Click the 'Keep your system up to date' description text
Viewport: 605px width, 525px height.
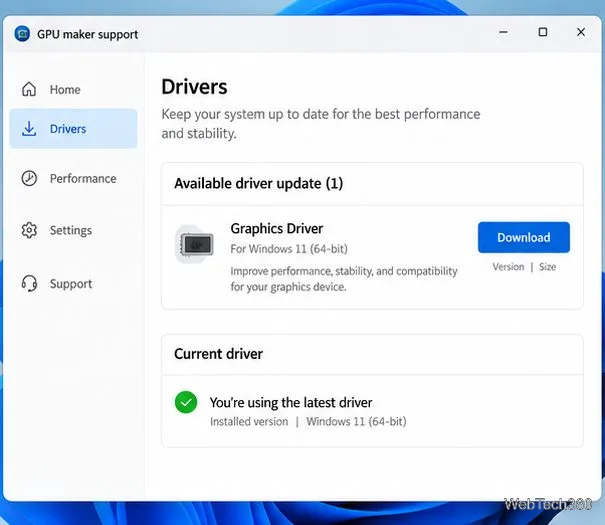[x=321, y=124]
